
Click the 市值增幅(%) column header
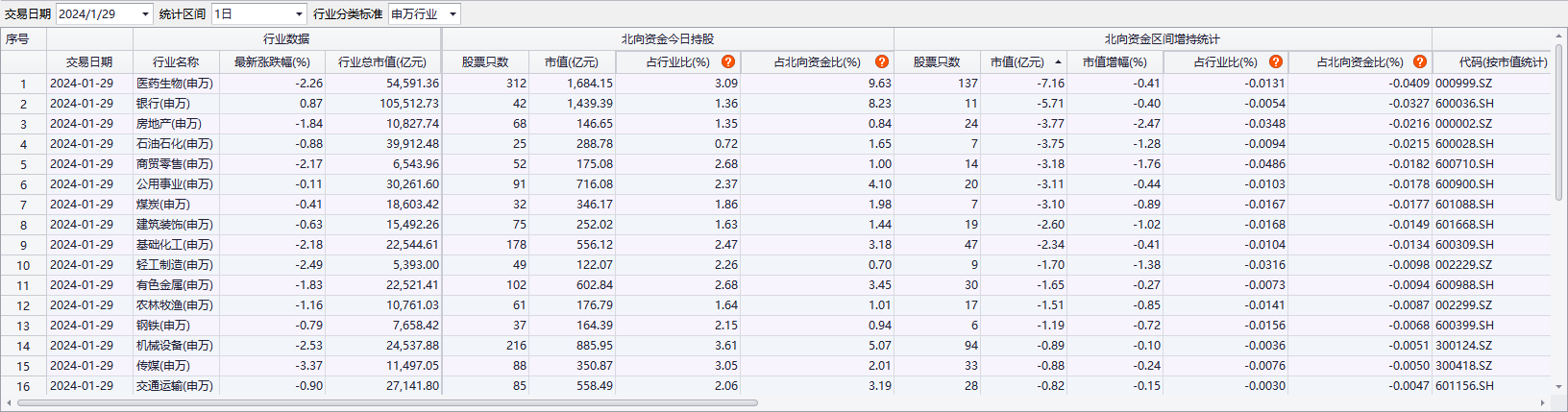pos(1115,62)
